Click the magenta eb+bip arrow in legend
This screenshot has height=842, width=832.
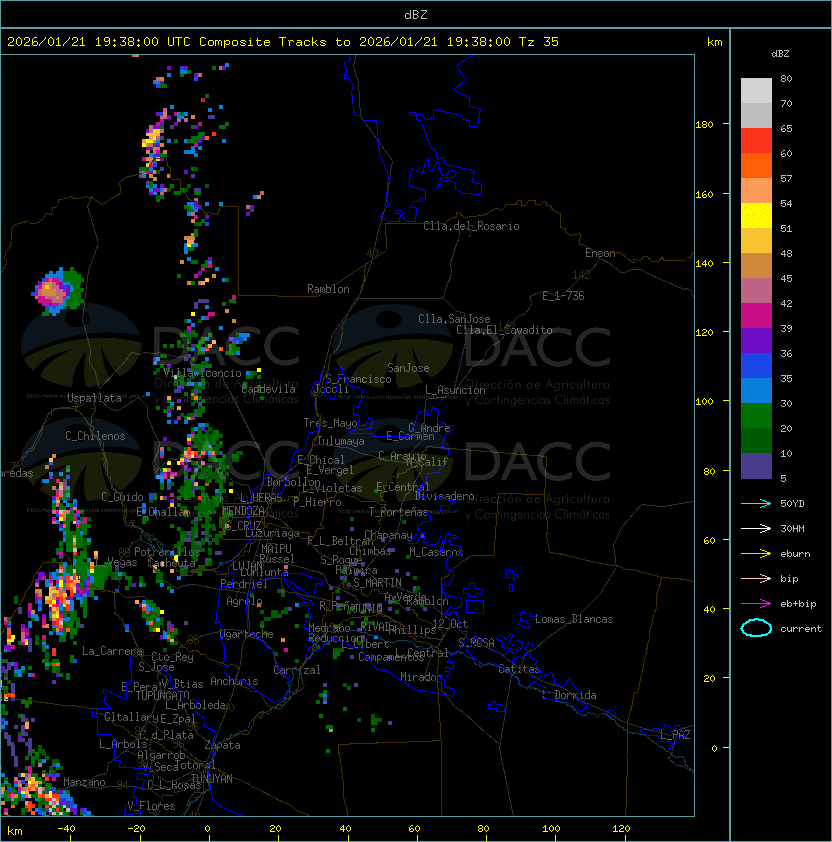pyautogui.click(x=756, y=604)
